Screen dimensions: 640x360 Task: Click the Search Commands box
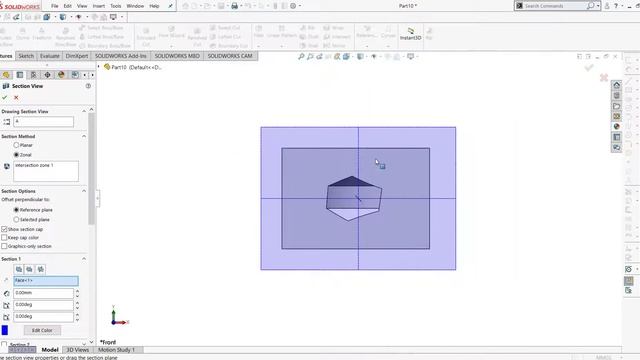point(555,6)
